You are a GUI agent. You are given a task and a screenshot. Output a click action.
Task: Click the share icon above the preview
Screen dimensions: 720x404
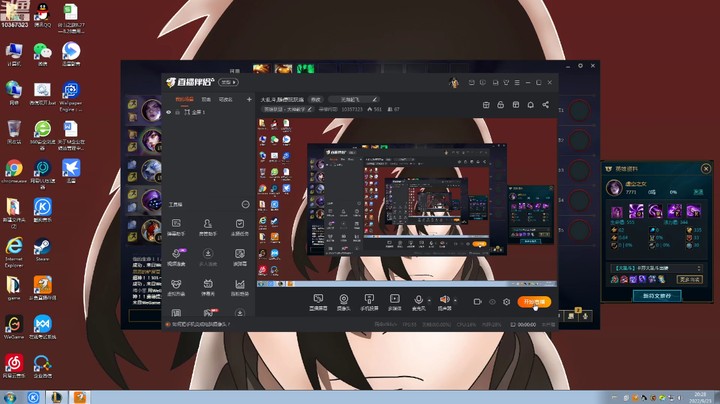point(546,105)
